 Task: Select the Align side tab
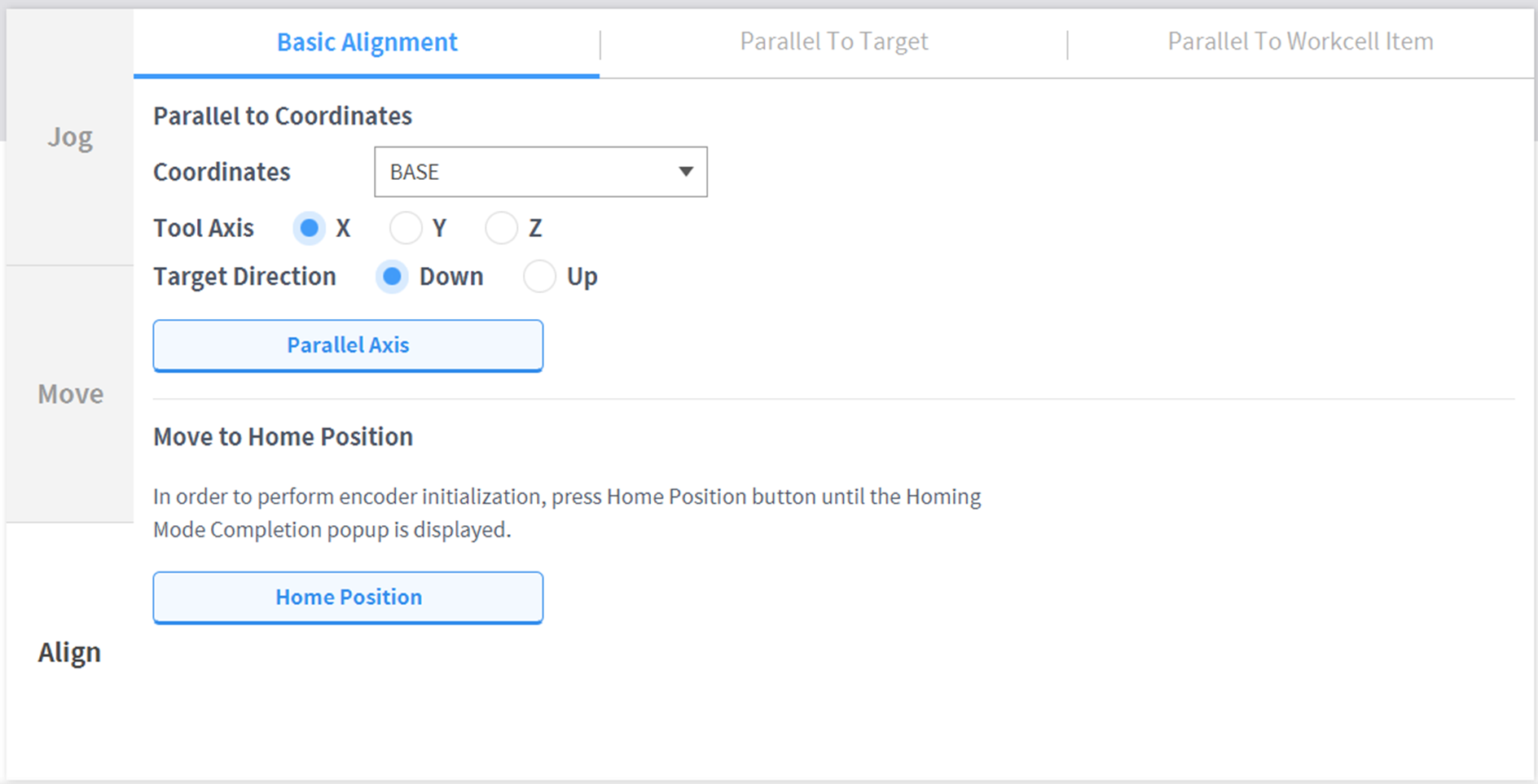[70, 652]
